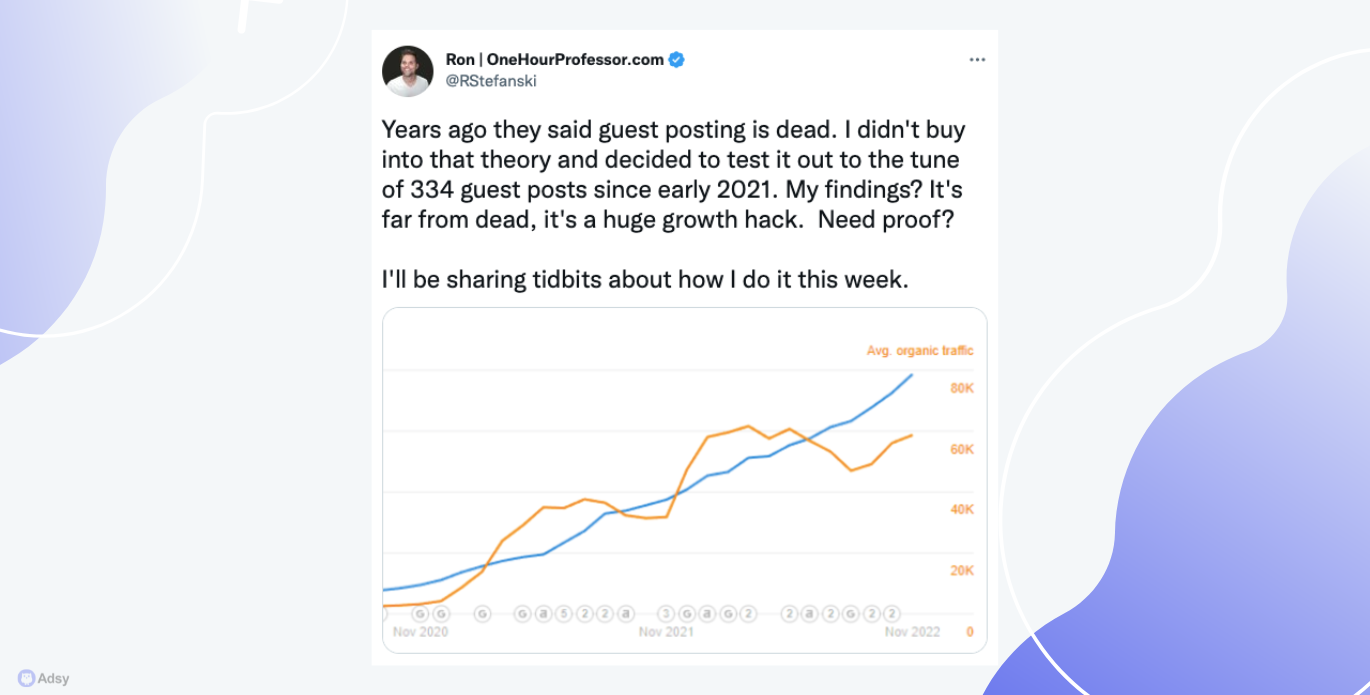Viewport: 1370px width, 695px height.
Task: Open Ron's profile avatar photo
Action: tap(408, 71)
